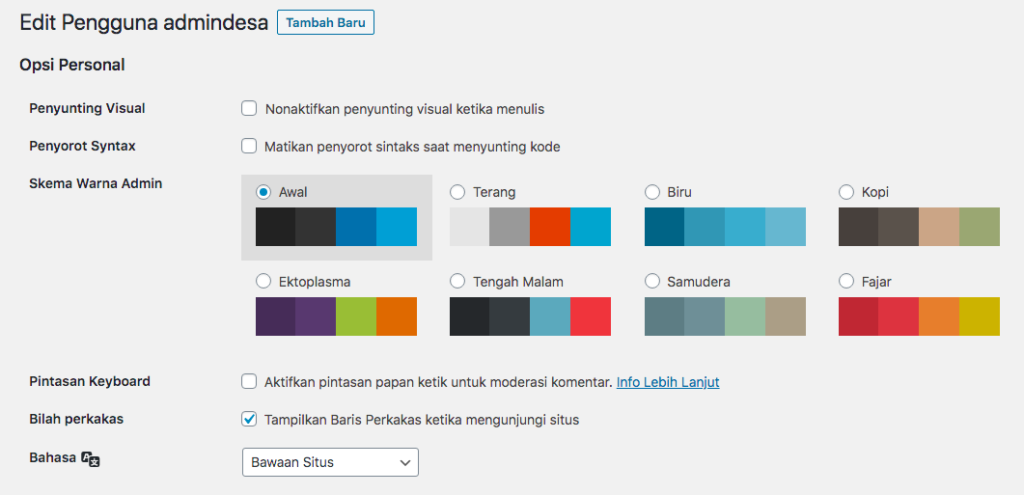Select the Samudera color scheme radio

pos(652,281)
